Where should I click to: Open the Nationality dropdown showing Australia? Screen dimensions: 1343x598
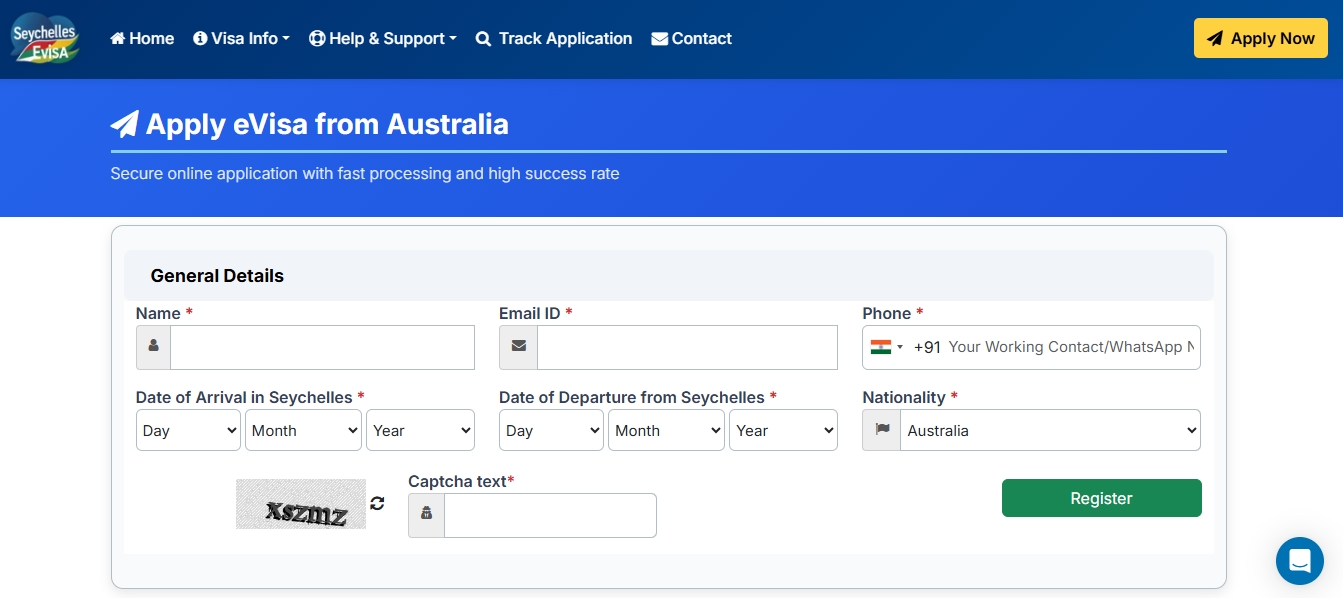(x=1049, y=430)
